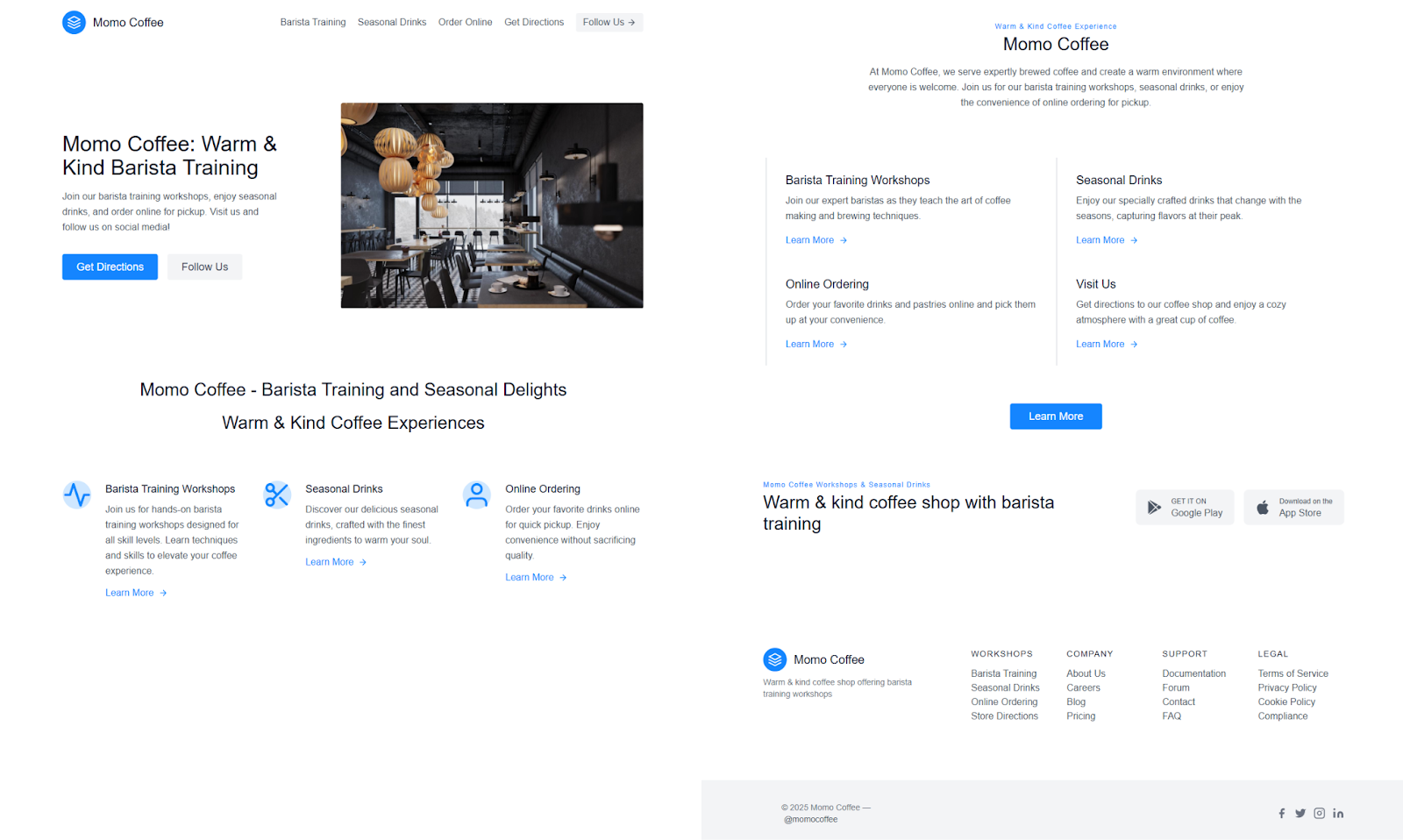Screen dimensions: 1403x840
Task: Open Online Ordering footer link
Action: [1004, 701]
